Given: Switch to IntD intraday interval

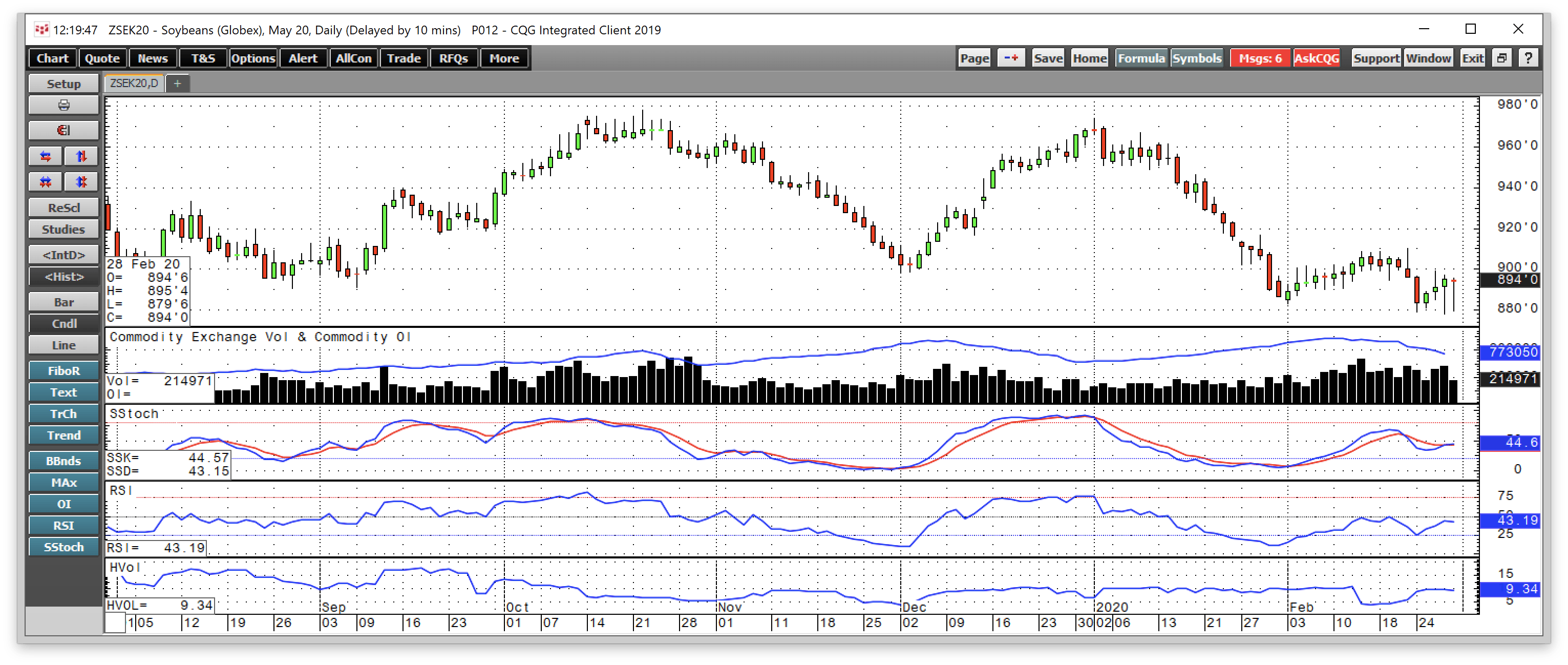Looking at the screenshot, I should point(63,255).
